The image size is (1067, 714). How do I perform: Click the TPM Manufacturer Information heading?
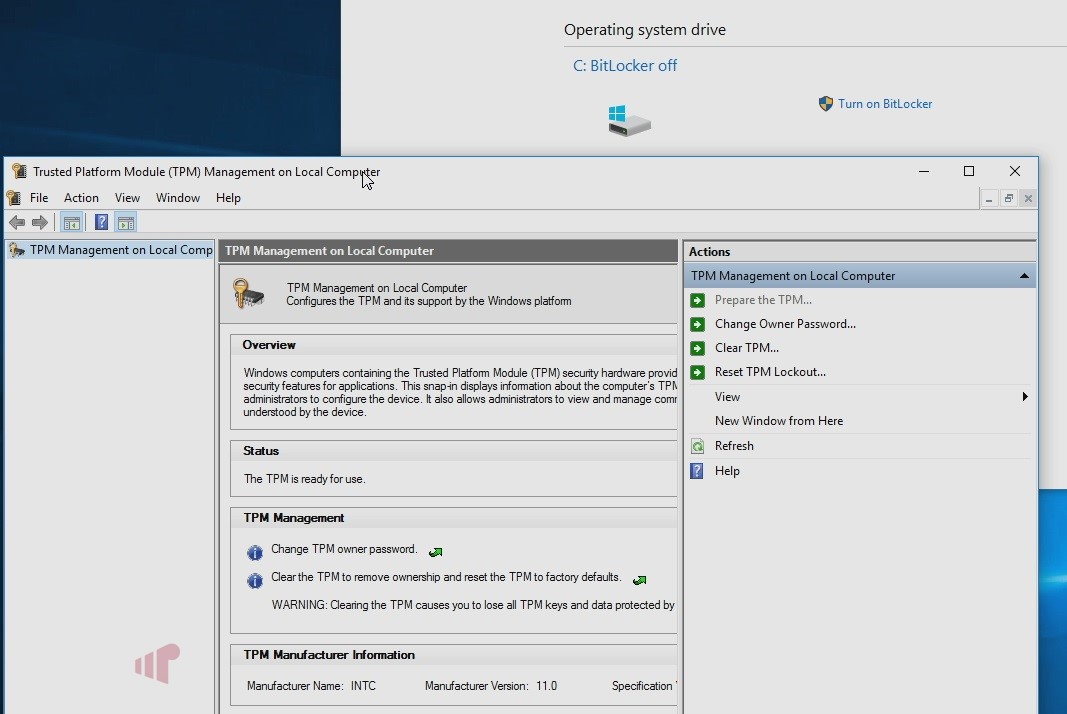329,655
